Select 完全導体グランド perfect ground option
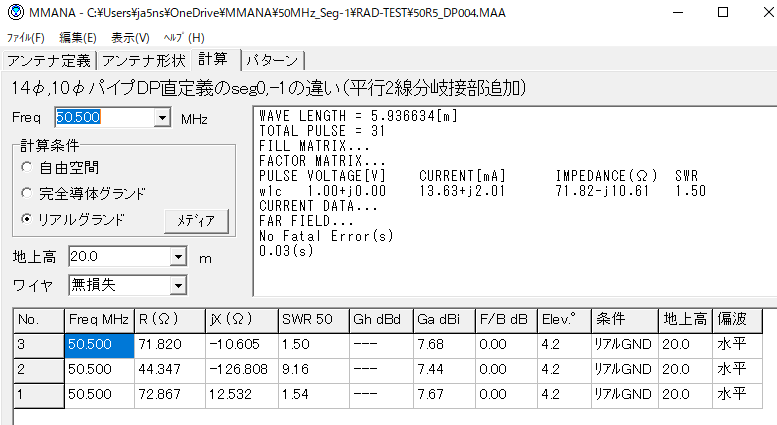Image resolution: width=777 pixels, height=425 pixels. tap(28, 192)
